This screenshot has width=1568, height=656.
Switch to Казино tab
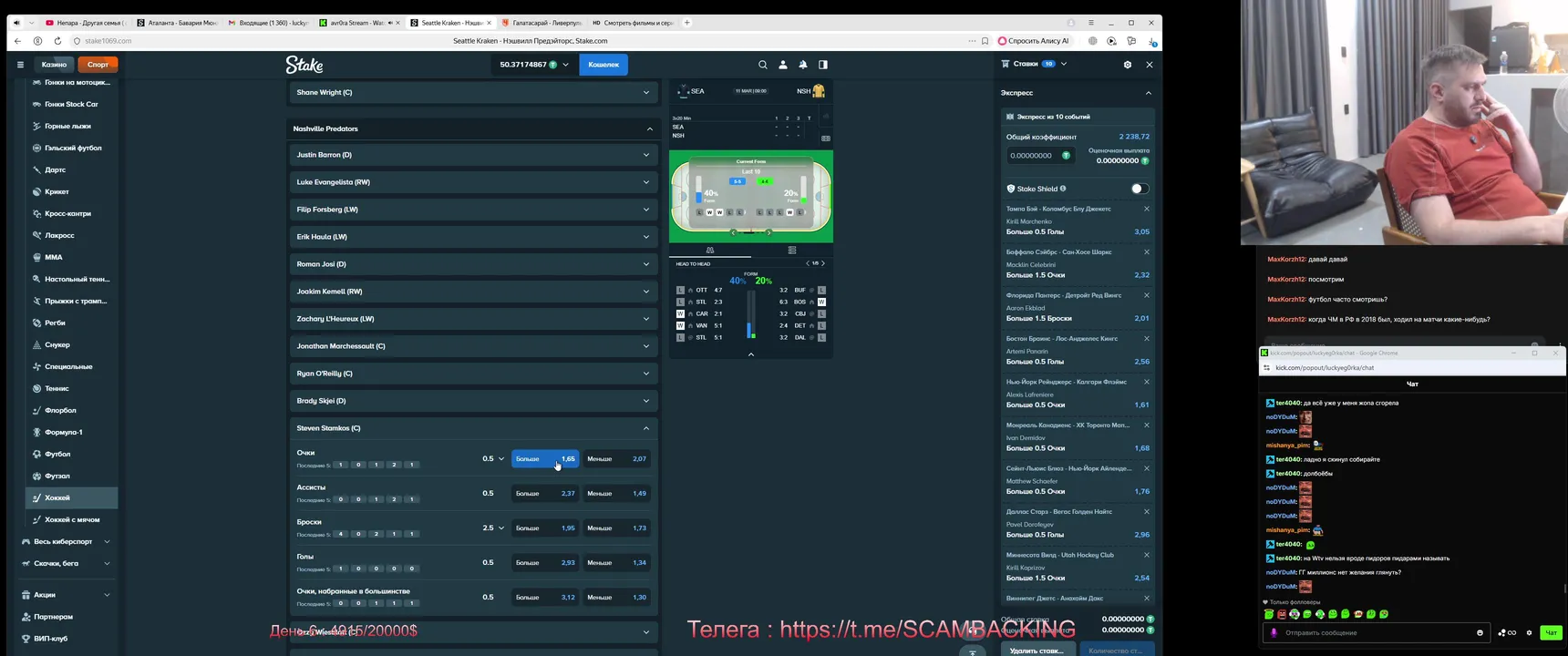(x=54, y=65)
